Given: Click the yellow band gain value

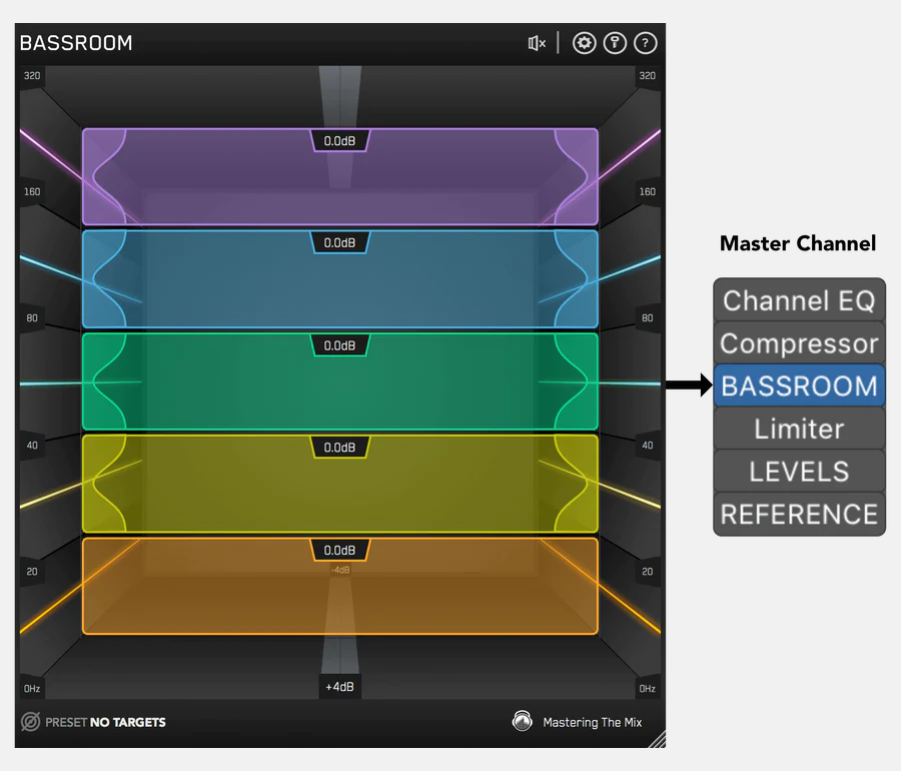Looking at the screenshot, I should tap(340, 448).
